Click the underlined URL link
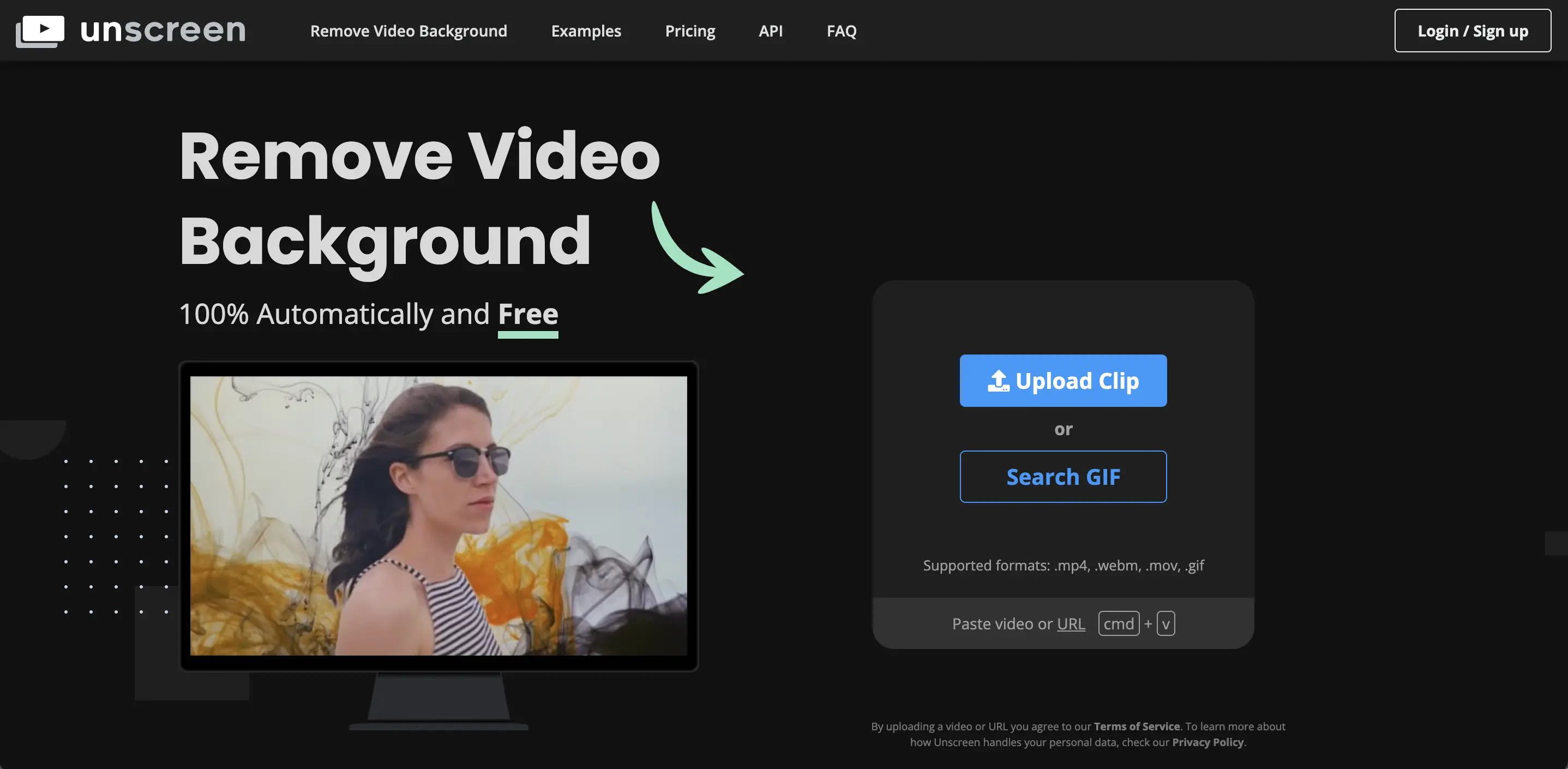This screenshot has height=769, width=1568. point(1071,623)
